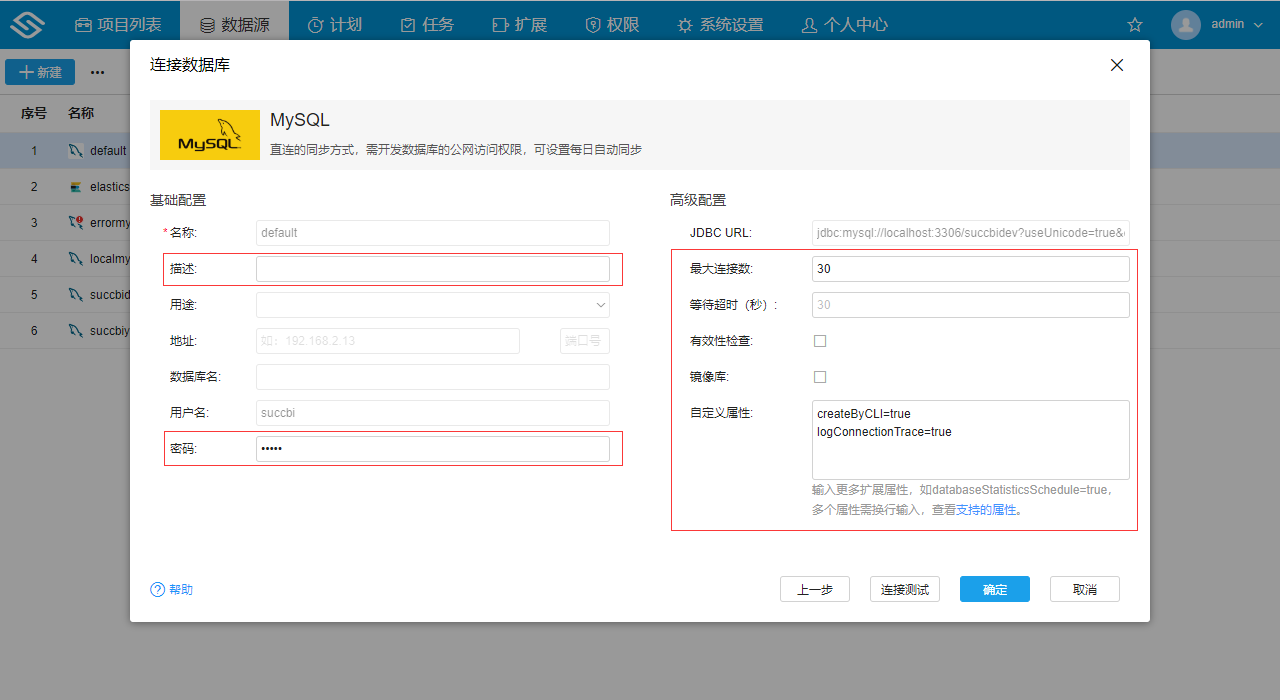
Task: Click the 帮助 question mark icon
Action: [x=157, y=589]
